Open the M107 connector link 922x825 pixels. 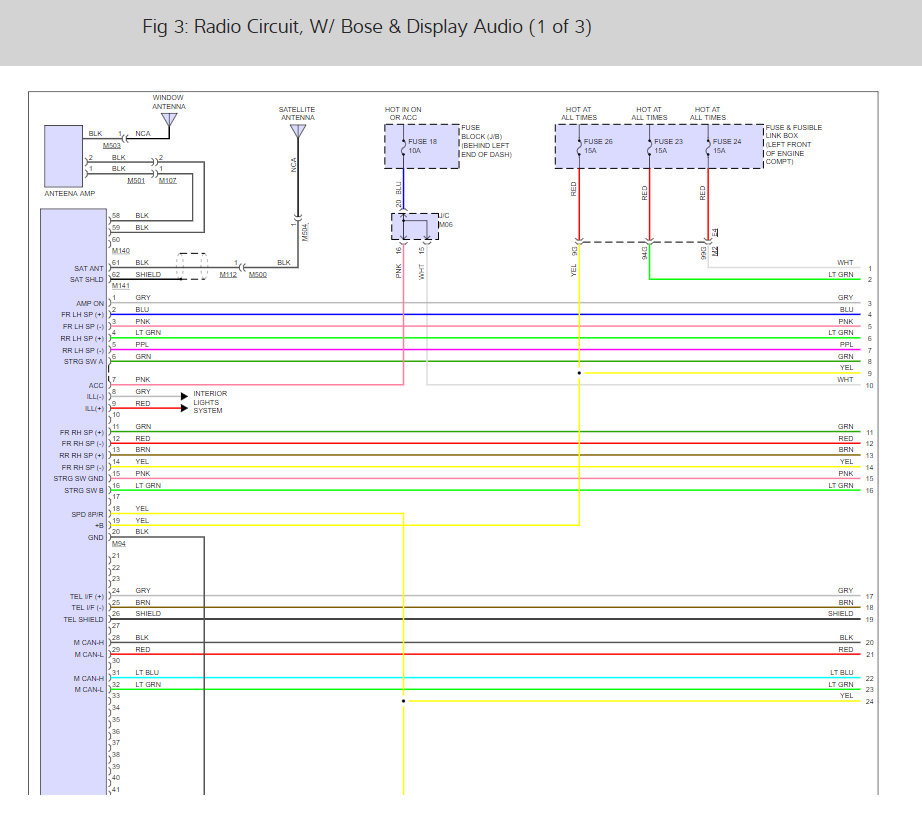(167, 181)
